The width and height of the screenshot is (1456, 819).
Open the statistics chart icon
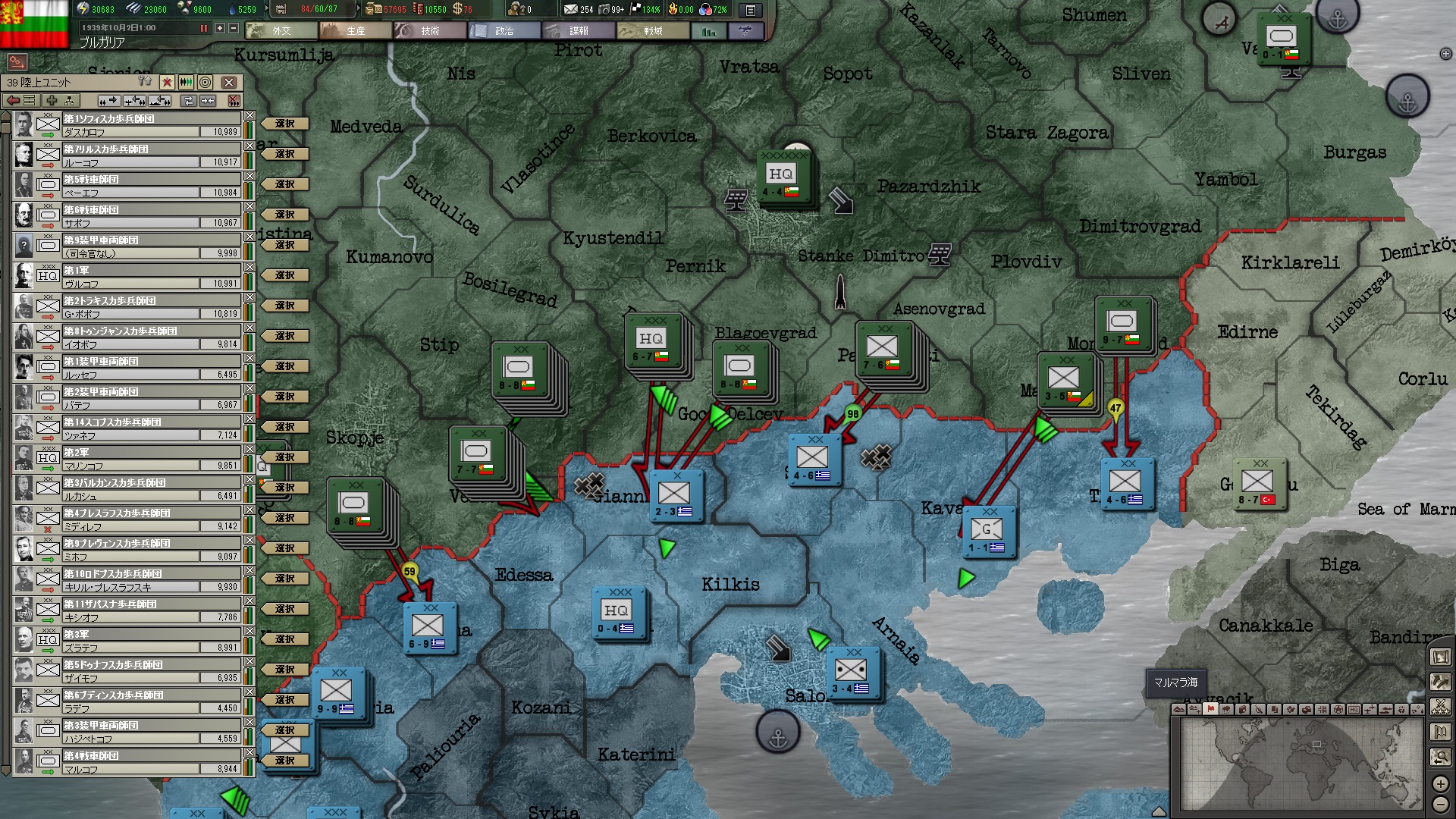pyautogui.click(x=709, y=31)
